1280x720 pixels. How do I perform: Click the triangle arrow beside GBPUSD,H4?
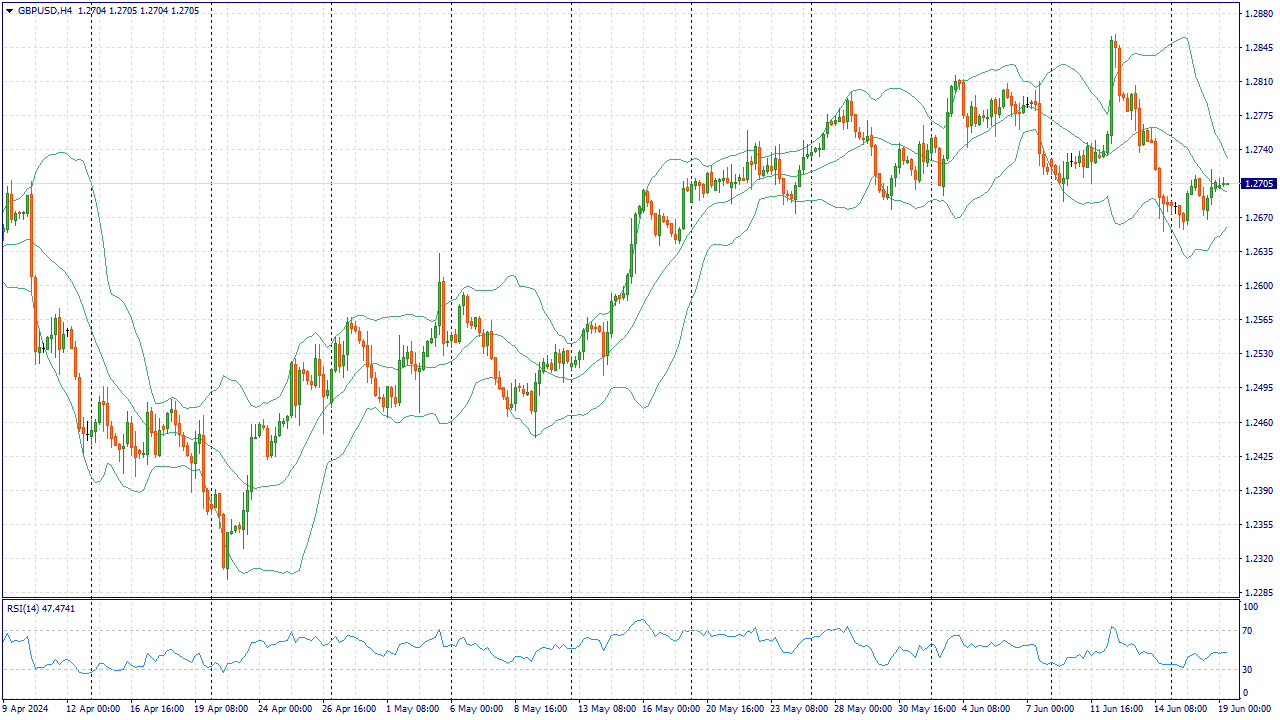pos(9,10)
